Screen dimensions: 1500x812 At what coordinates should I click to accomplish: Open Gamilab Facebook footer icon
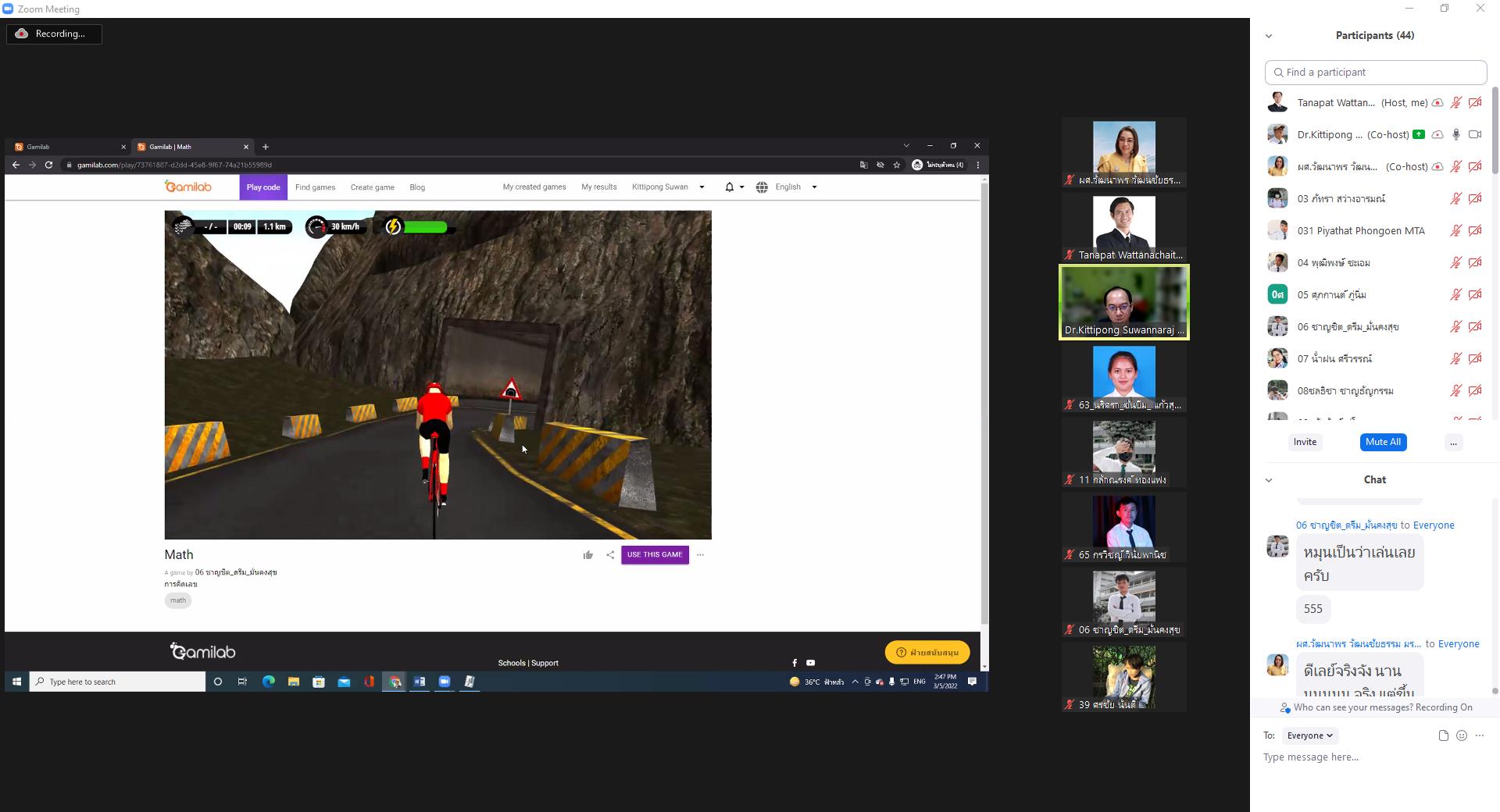(795, 663)
